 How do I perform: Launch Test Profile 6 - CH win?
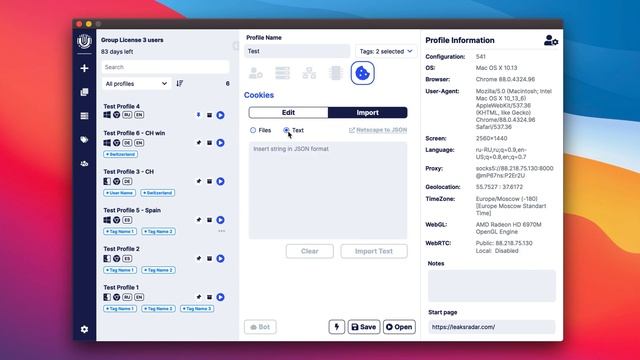[x=220, y=143]
